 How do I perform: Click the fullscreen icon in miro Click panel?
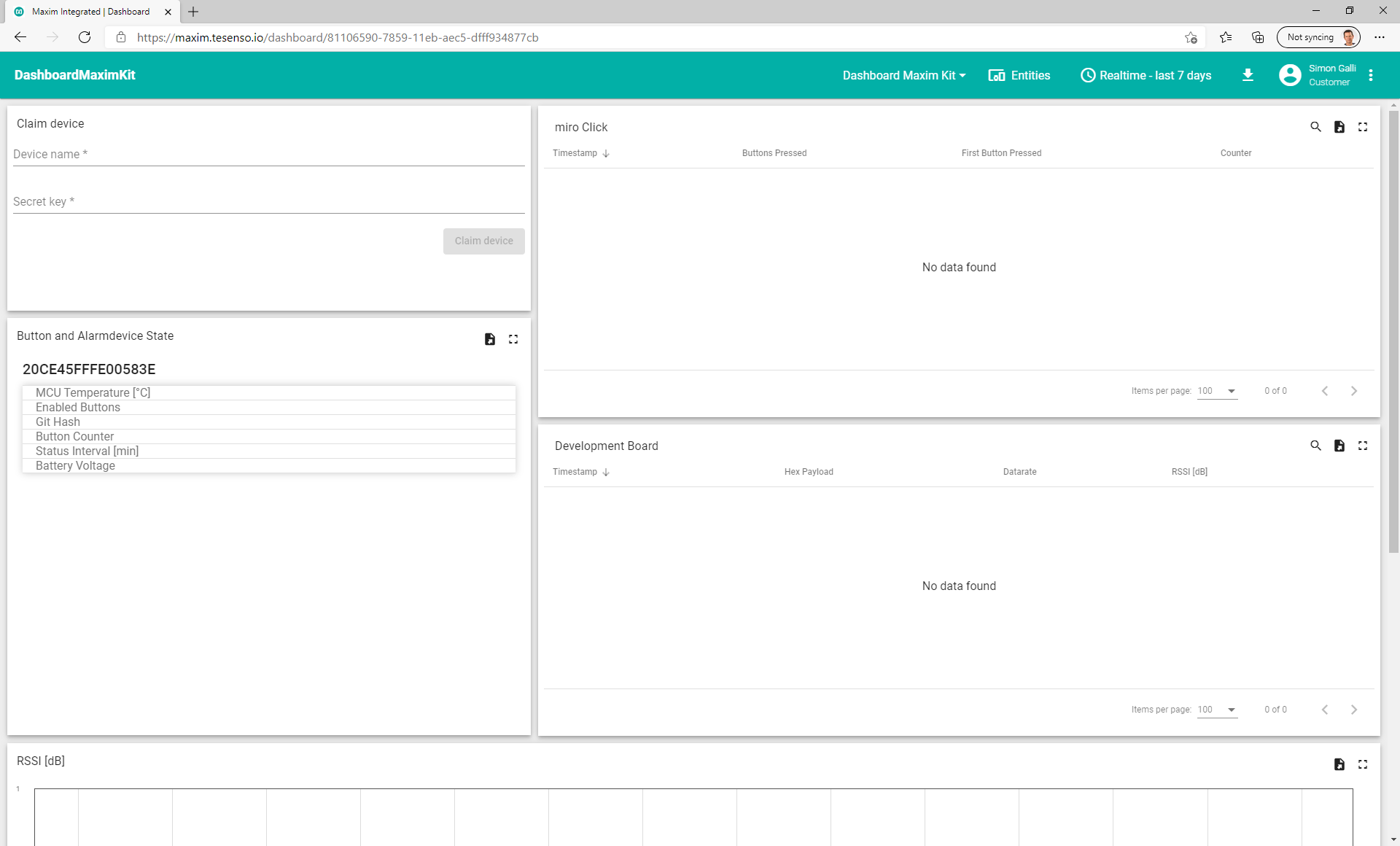point(1363,127)
